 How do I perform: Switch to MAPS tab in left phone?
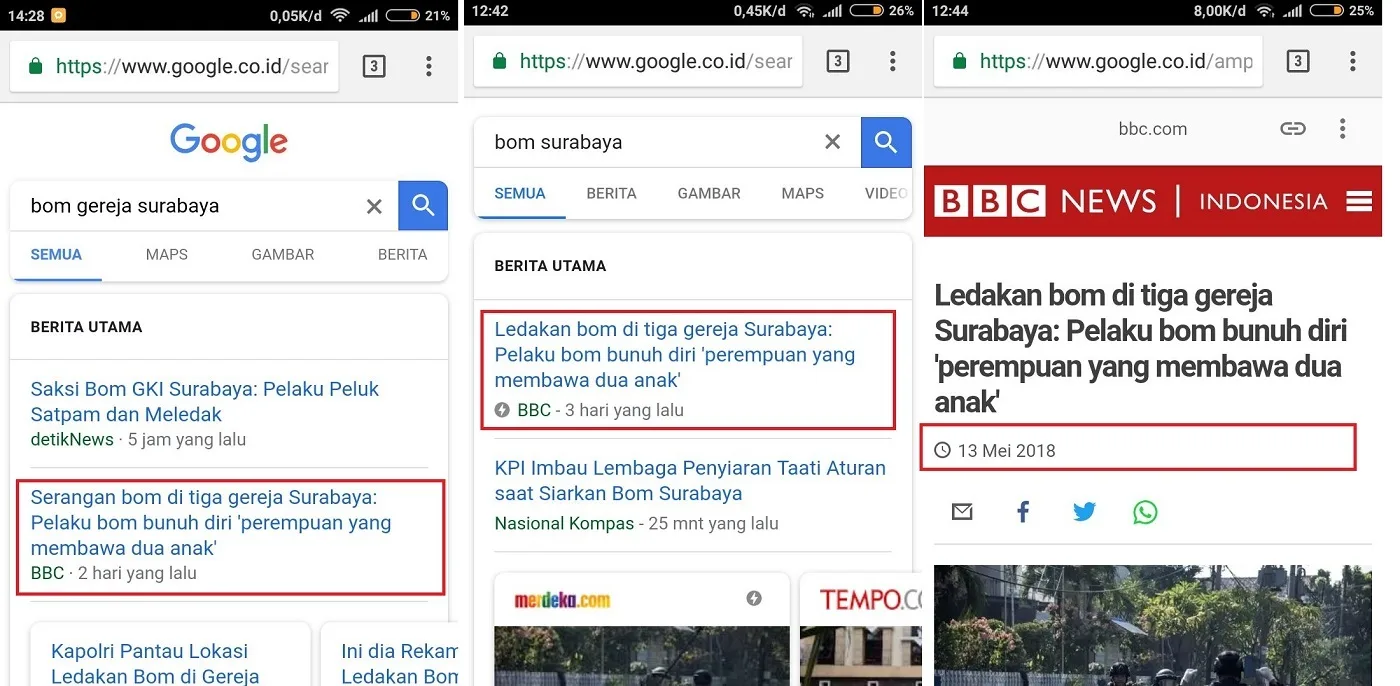coord(167,254)
